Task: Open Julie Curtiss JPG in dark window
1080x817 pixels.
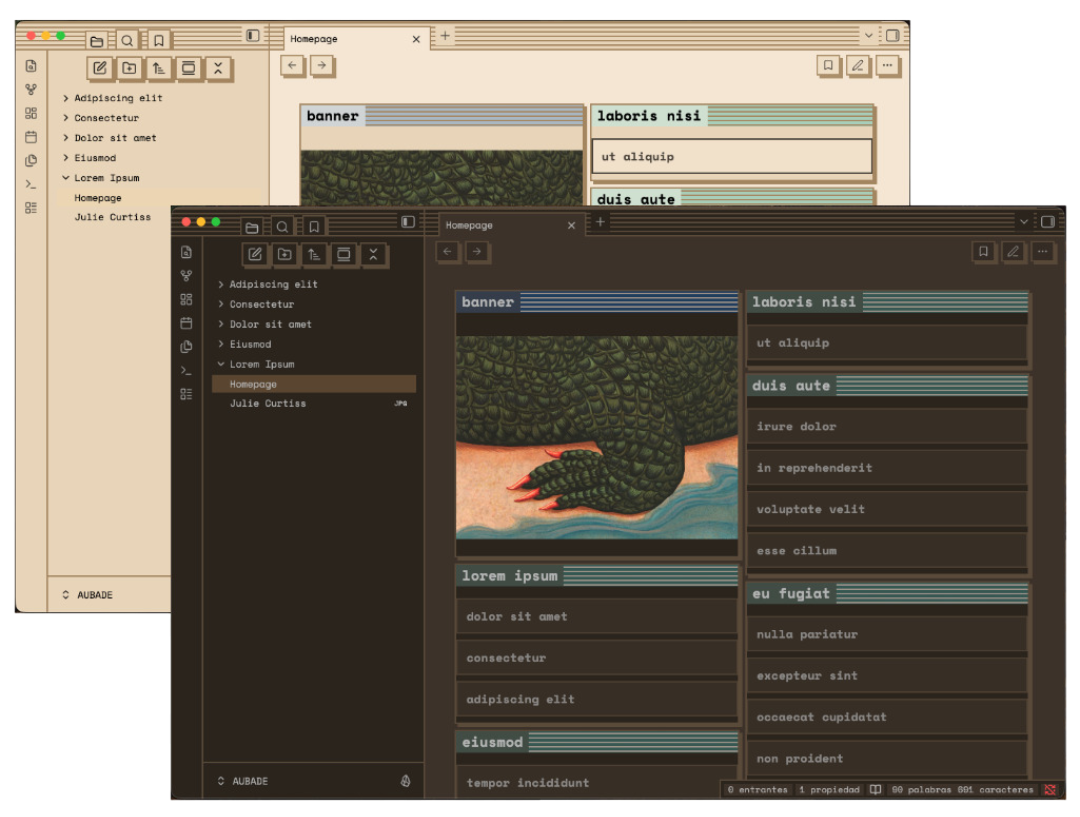Action: (314, 404)
